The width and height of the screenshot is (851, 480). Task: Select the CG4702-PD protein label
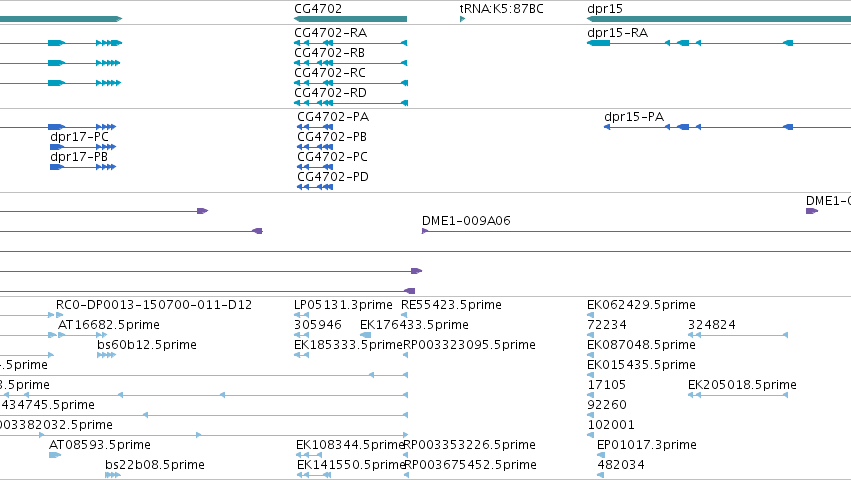tap(333, 177)
